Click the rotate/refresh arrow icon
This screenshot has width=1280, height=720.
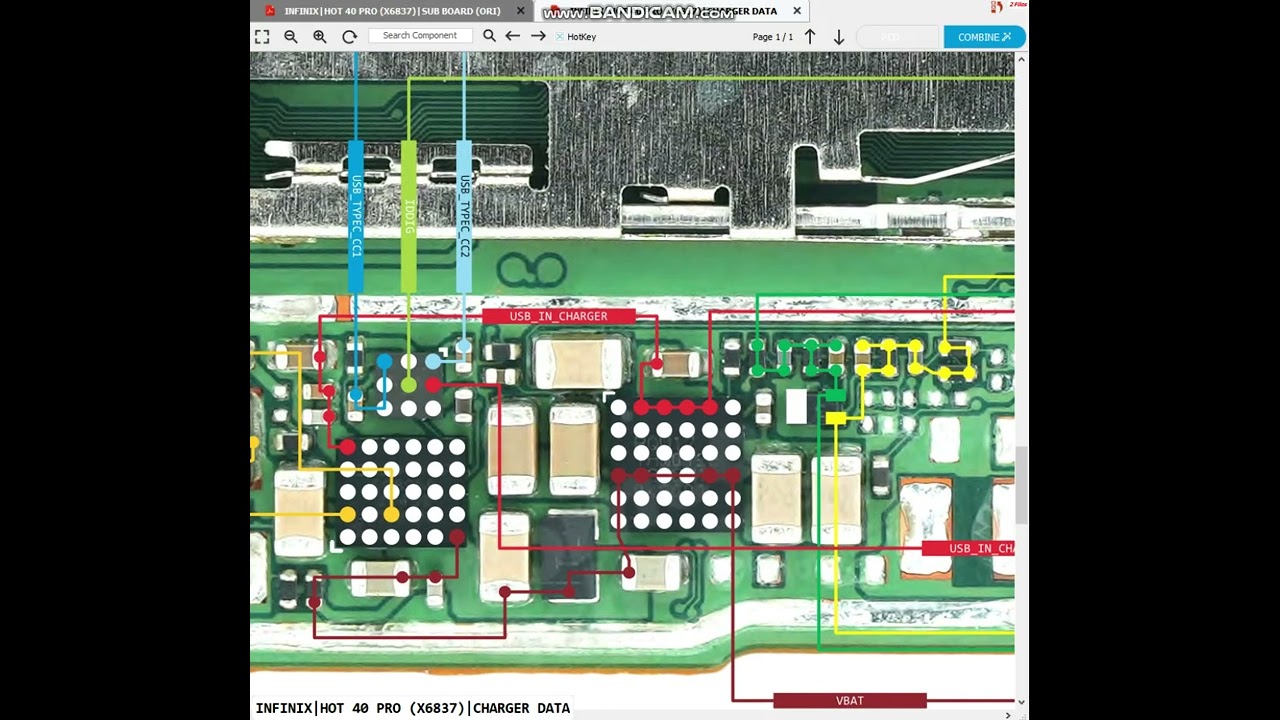(349, 36)
